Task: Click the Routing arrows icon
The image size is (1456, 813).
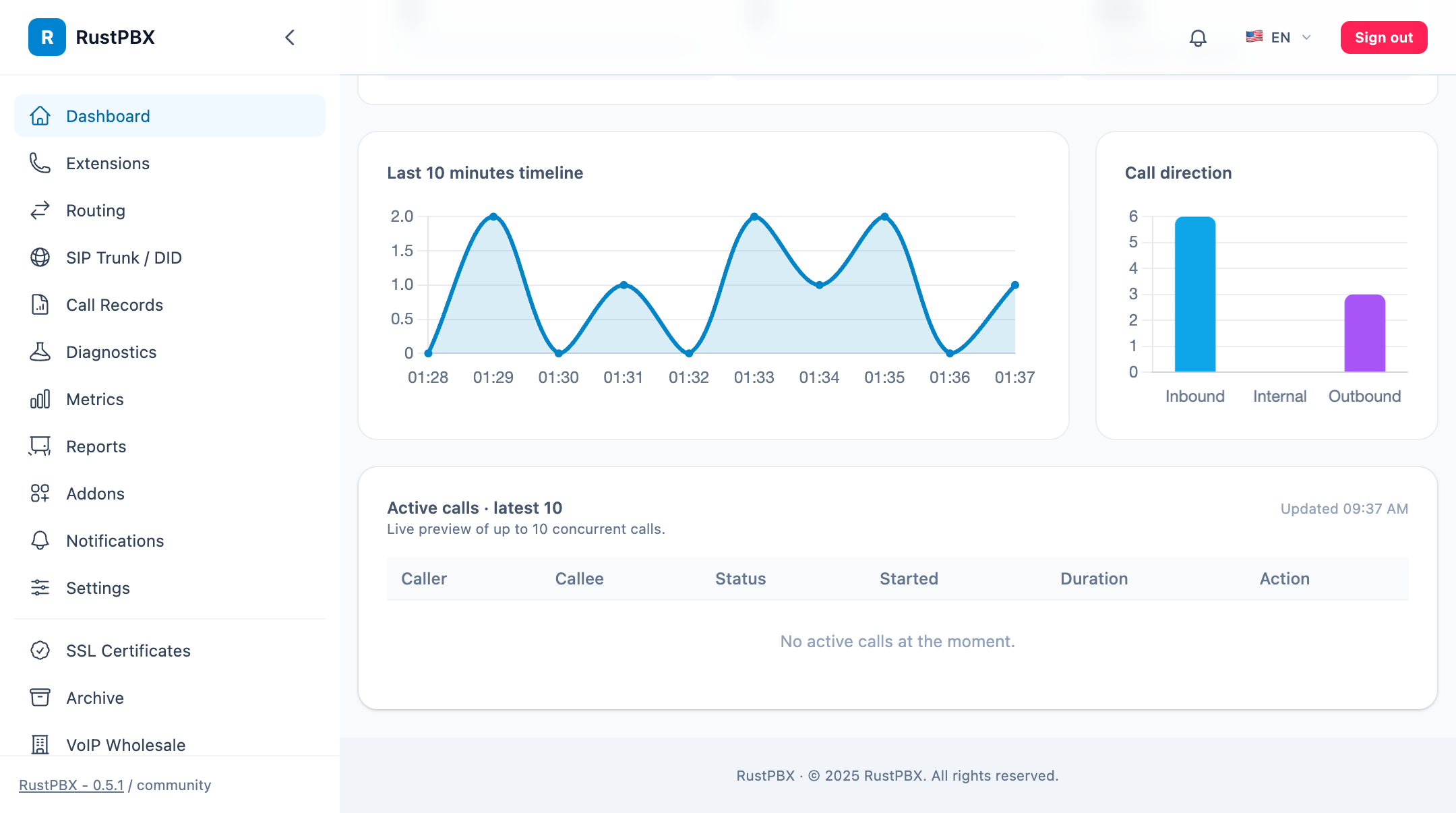Action: [x=40, y=210]
